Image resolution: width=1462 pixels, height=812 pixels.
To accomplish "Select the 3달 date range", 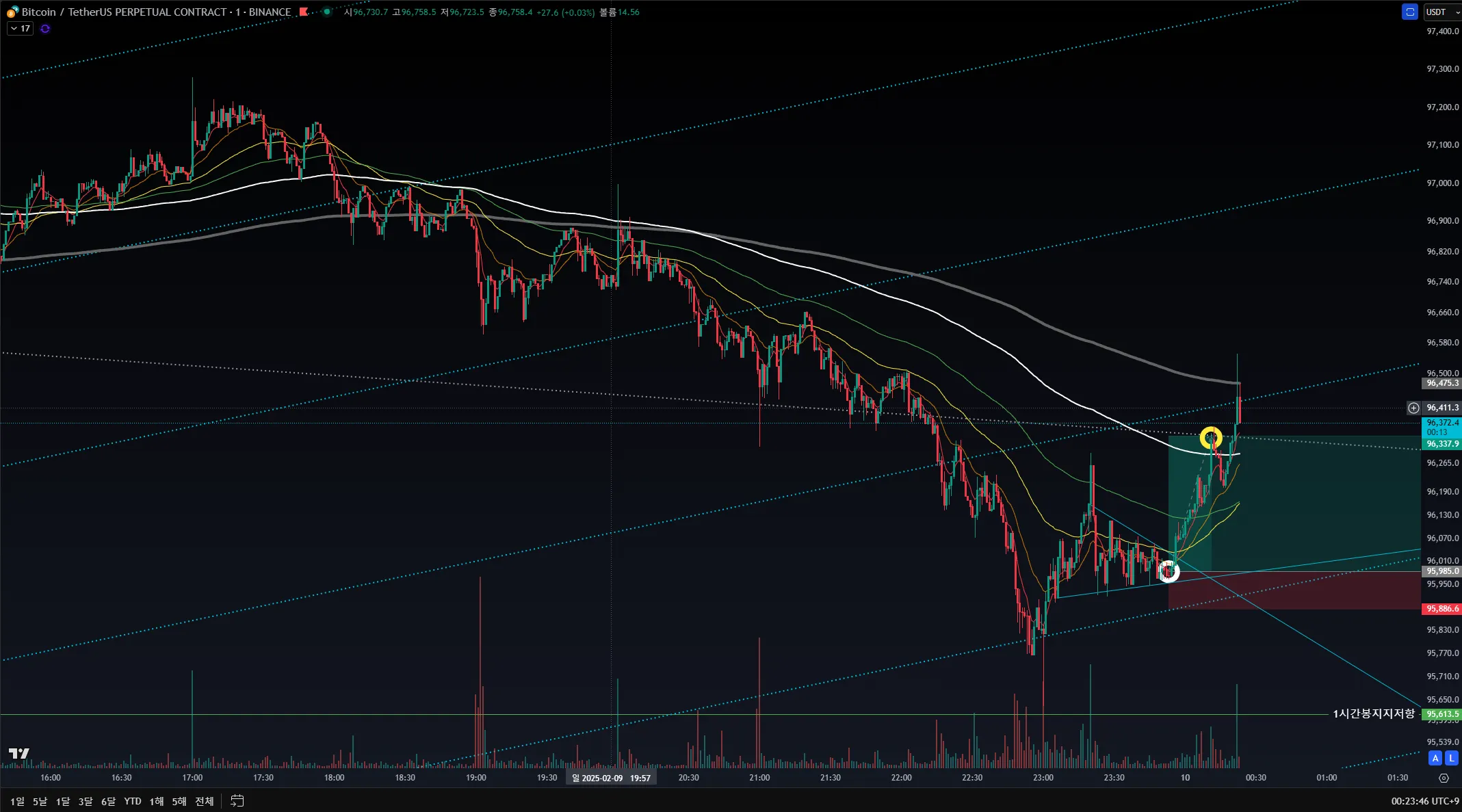I will click(86, 801).
